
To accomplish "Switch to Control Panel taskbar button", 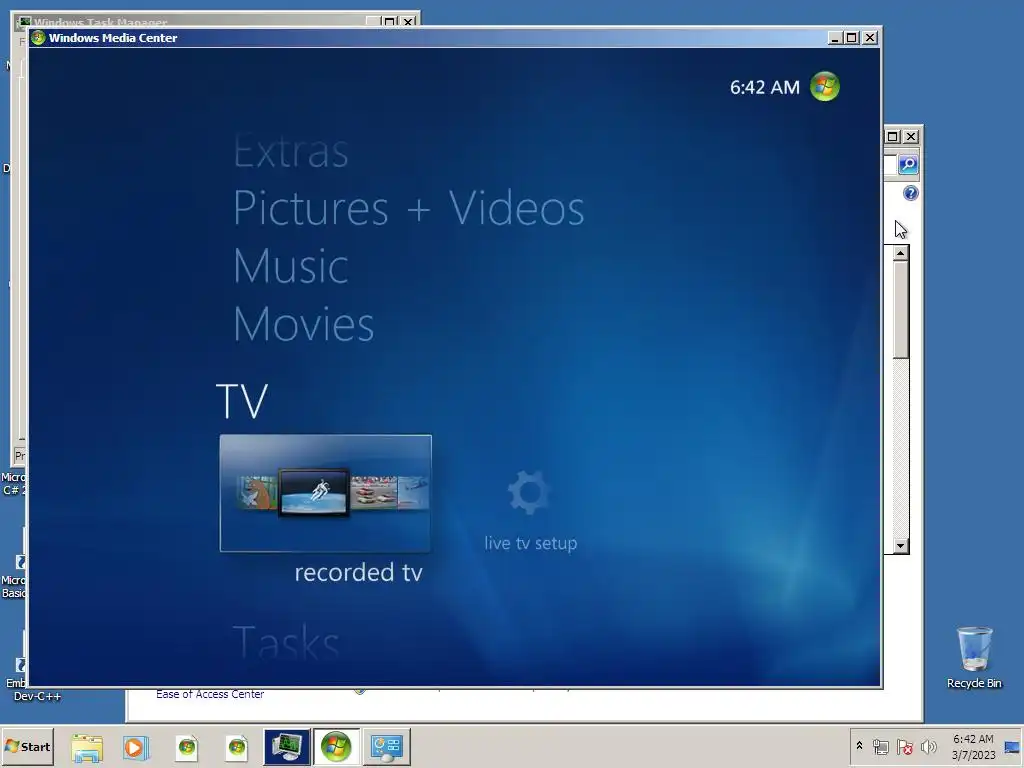I will click(386, 747).
